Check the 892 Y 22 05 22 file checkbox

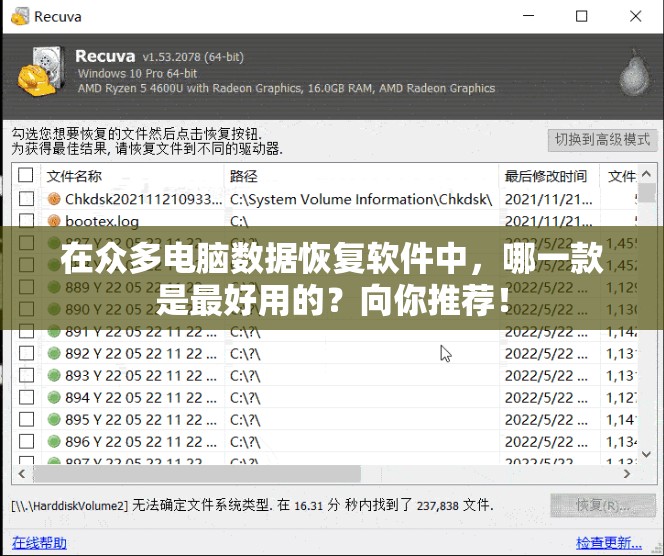pos(26,353)
